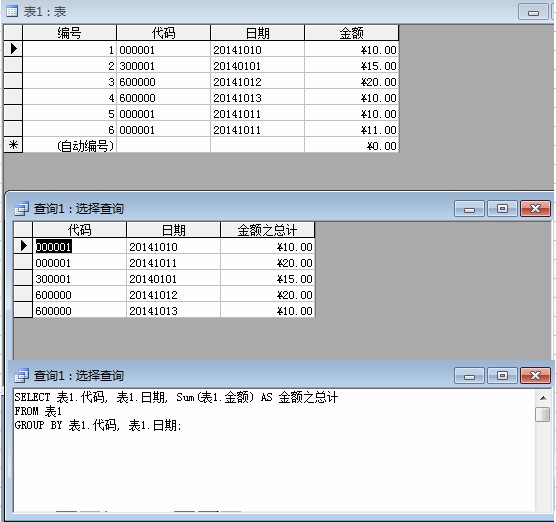The width and height of the screenshot is (556, 522).
Task: Close the 查询1 SQL view window
Action: 535,376
